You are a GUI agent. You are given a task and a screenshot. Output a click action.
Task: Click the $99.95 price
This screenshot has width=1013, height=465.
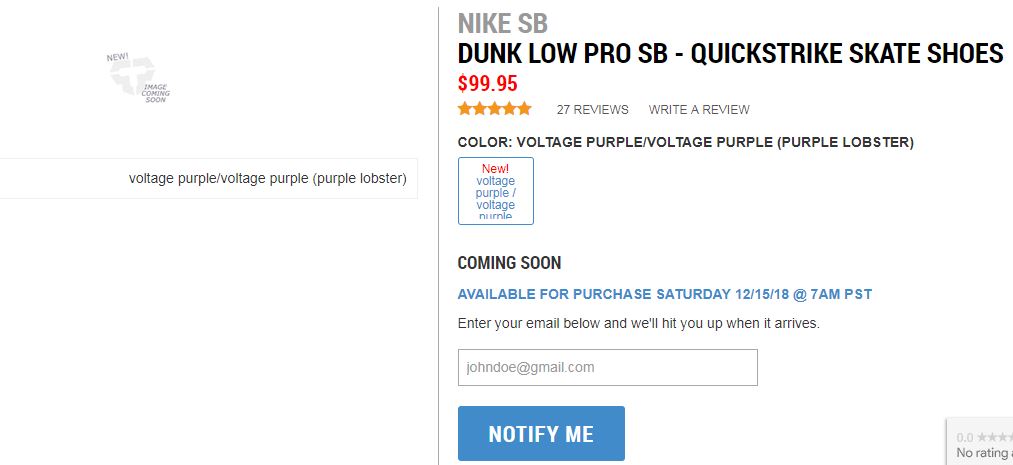(x=487, y=84)
